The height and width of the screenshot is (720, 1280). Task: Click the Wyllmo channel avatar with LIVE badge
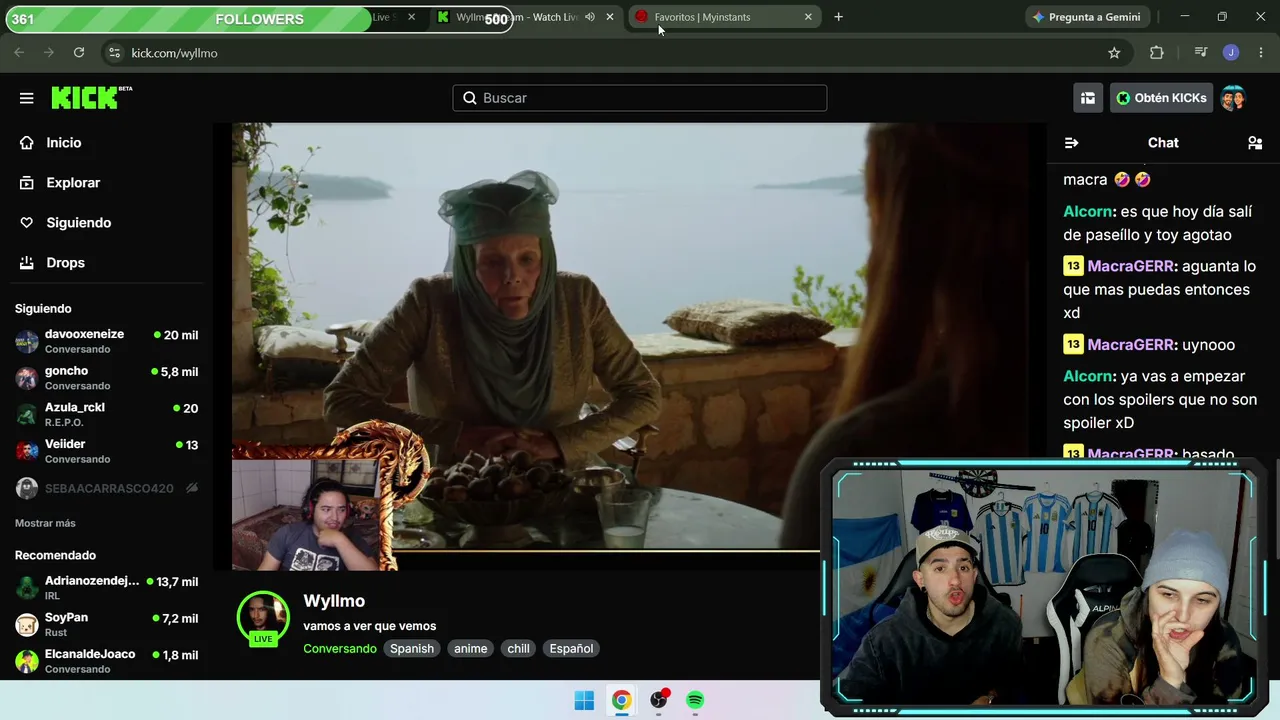(x=263, y=618)
